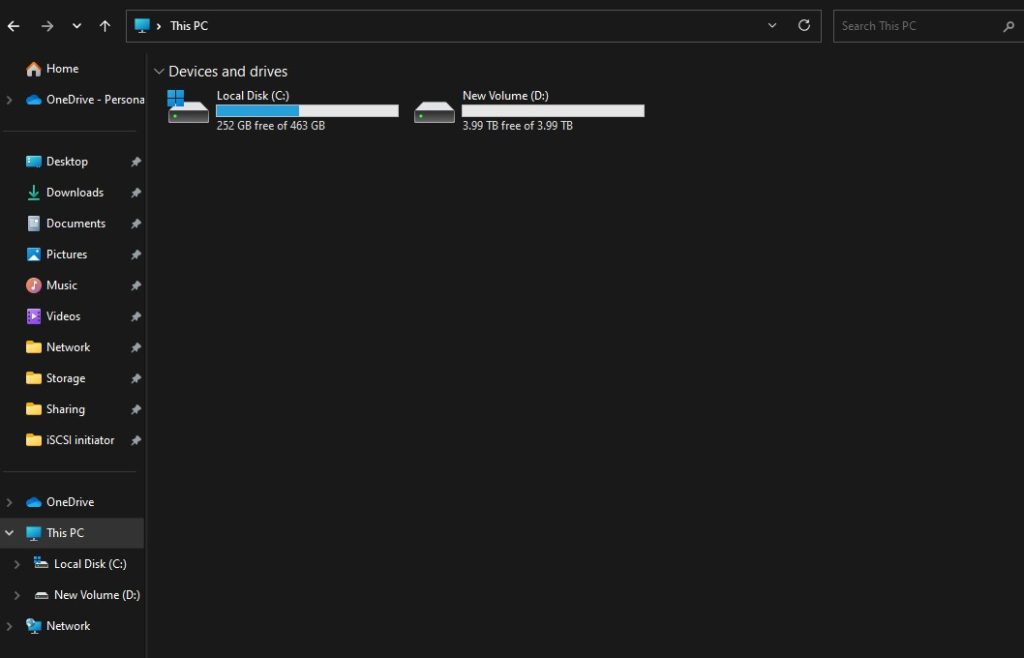Click the 3.99 TB free of 3.99 TB text

pyautogui.click(x=517, y=125)
